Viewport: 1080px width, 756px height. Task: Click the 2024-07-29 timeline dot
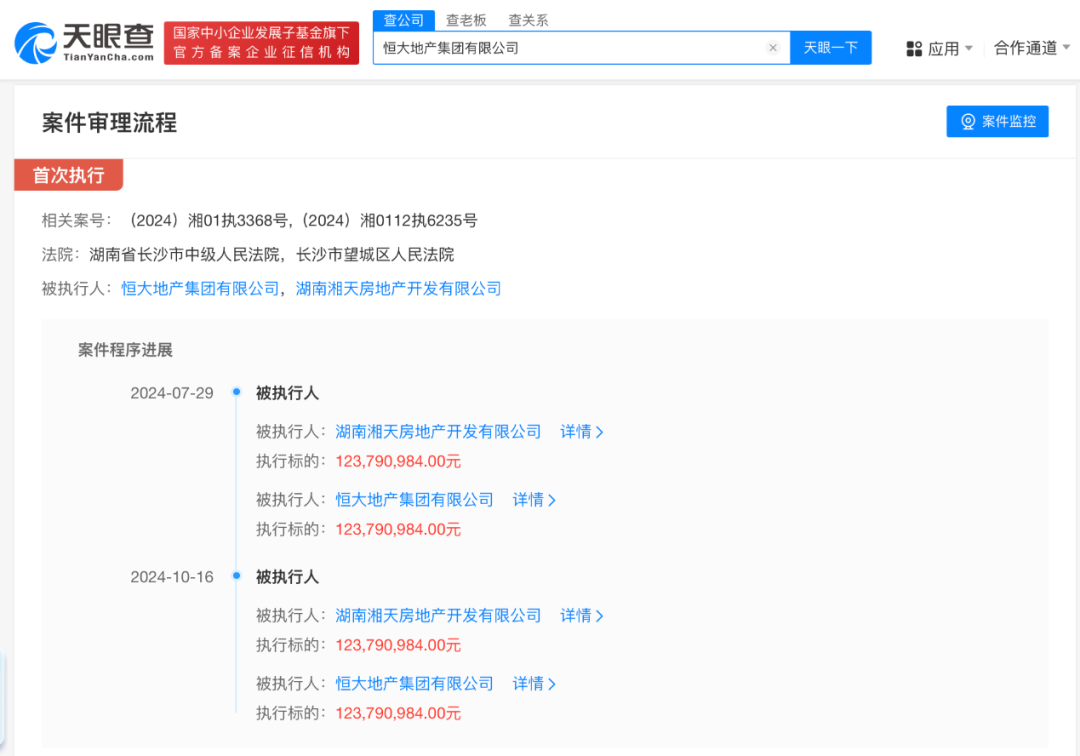236,392
